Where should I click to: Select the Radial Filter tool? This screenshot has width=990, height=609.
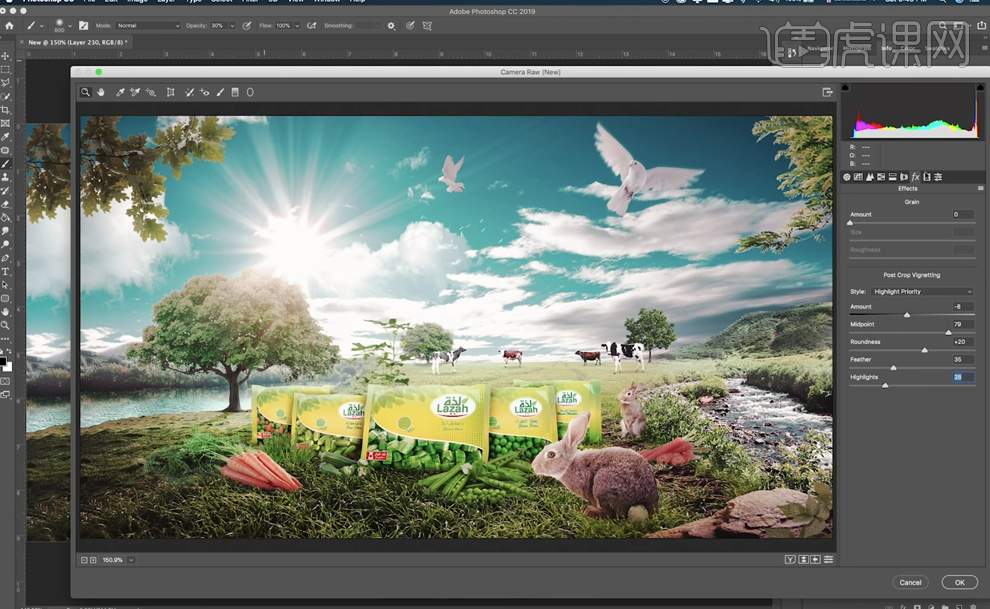[x=250, y=92]
